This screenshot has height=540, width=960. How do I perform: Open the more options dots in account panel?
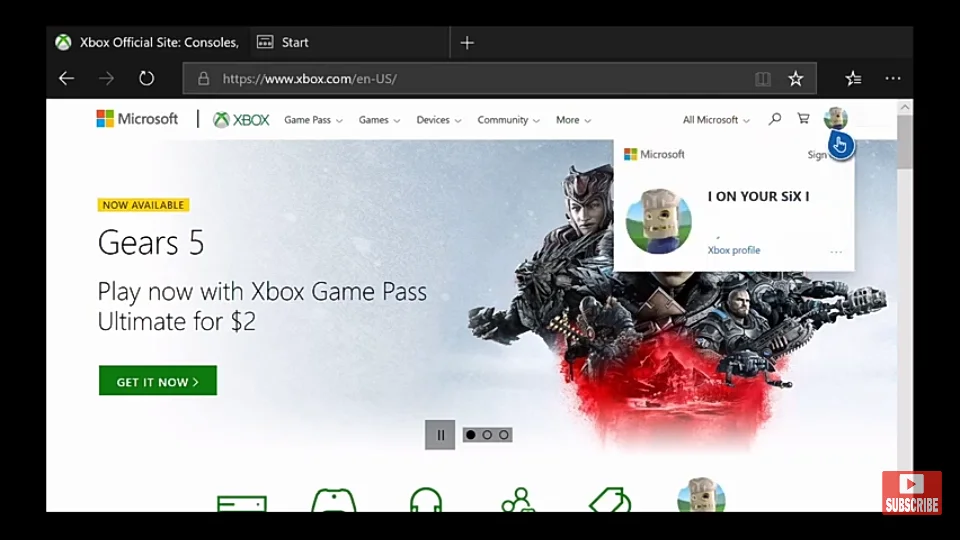point(836,252)
